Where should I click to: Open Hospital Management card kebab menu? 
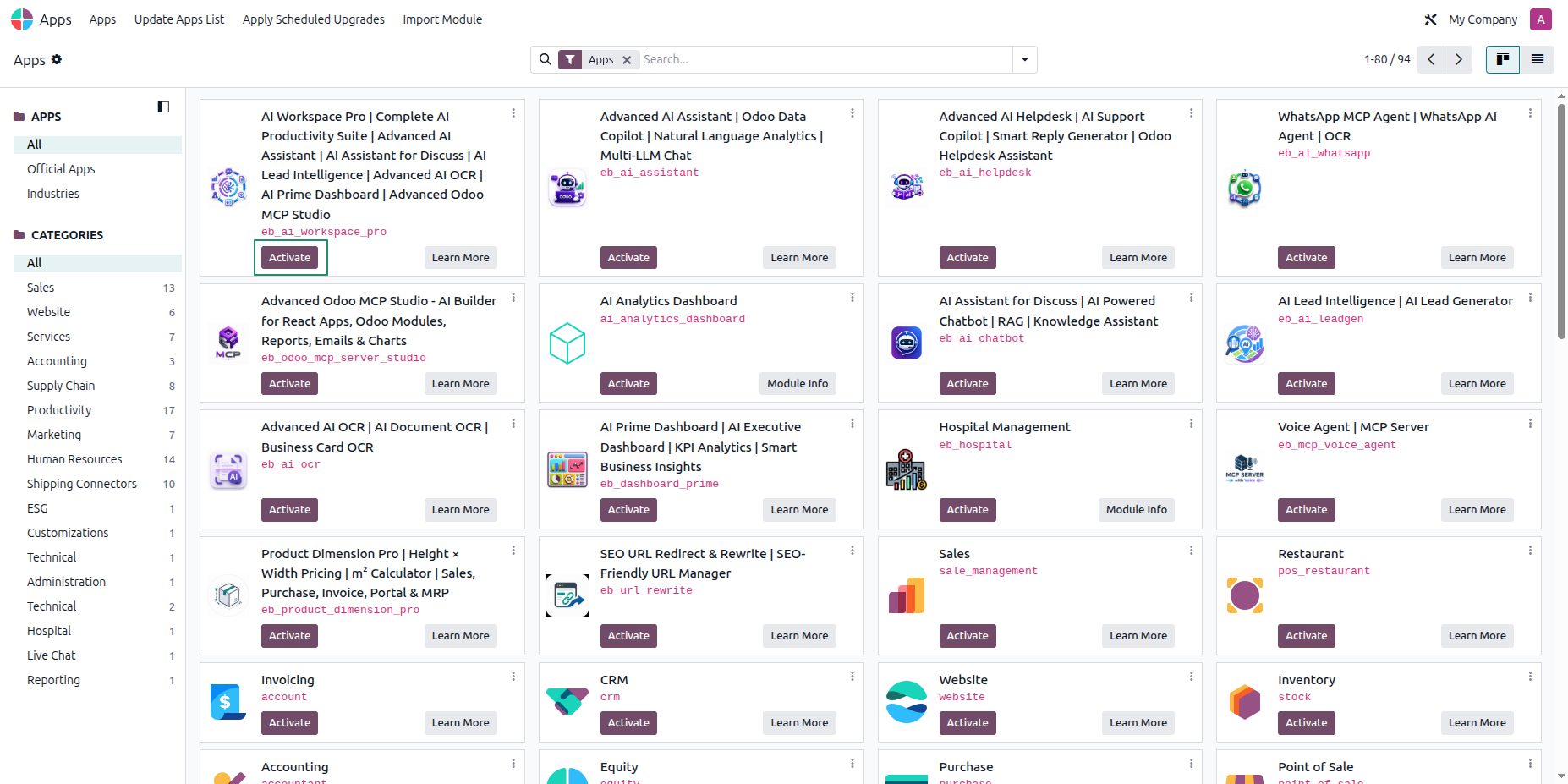[1192, 424]
